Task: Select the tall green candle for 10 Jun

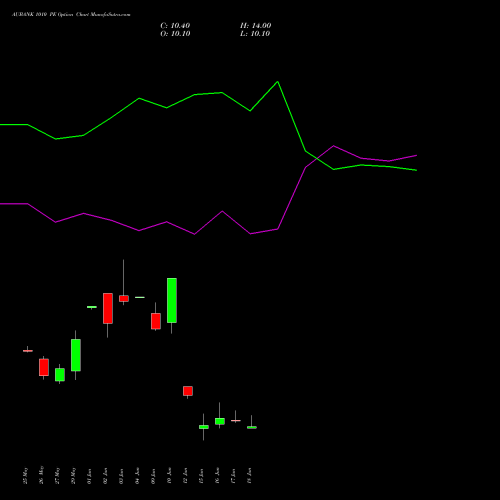Action: click(x=172, y=300)
